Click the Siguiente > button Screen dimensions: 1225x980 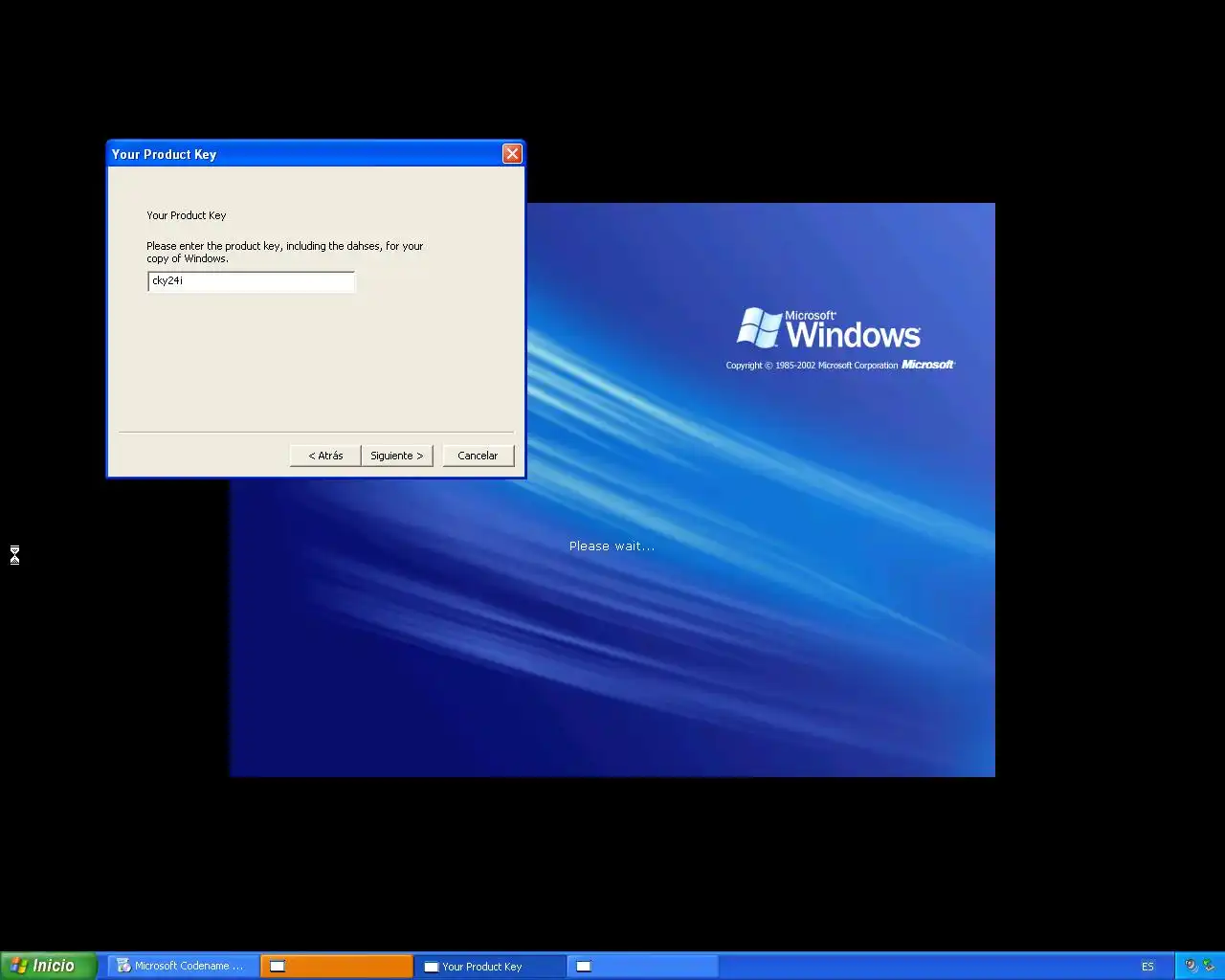point(397,456)
